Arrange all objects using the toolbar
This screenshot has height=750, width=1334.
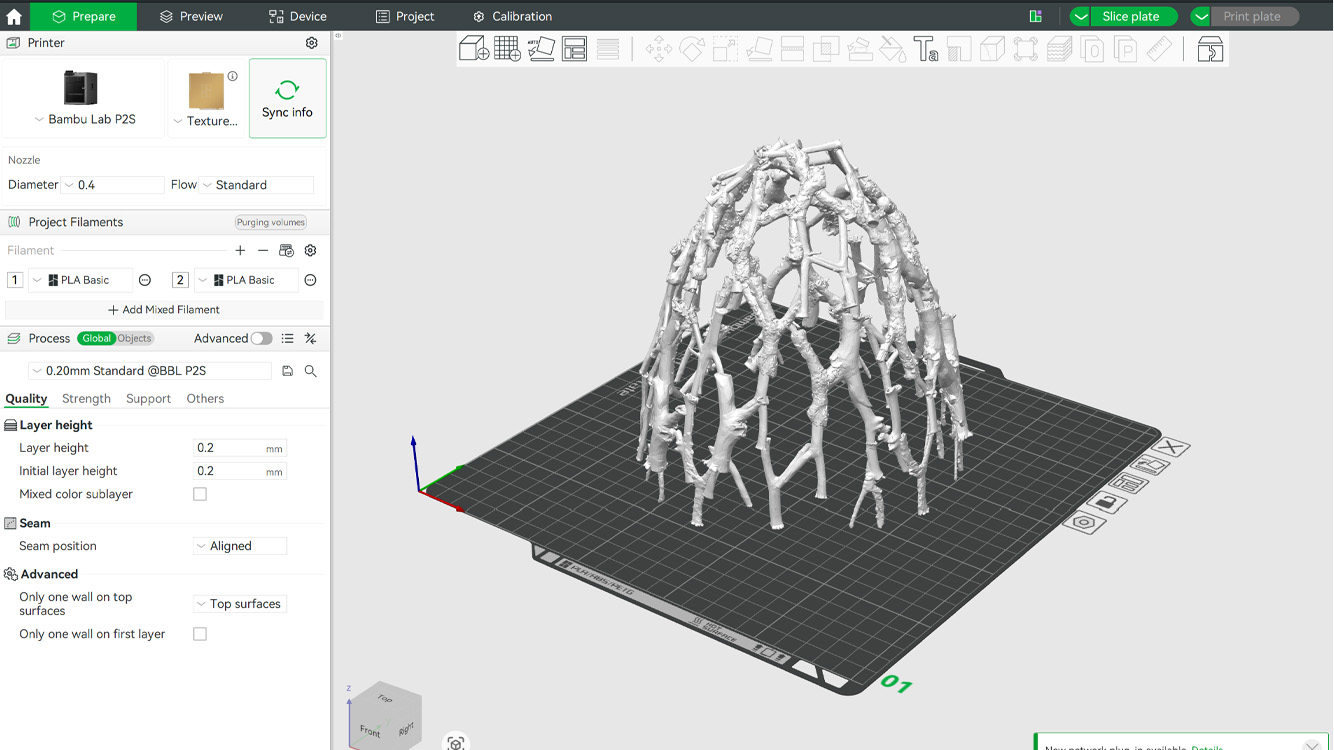tap(574, 49)
